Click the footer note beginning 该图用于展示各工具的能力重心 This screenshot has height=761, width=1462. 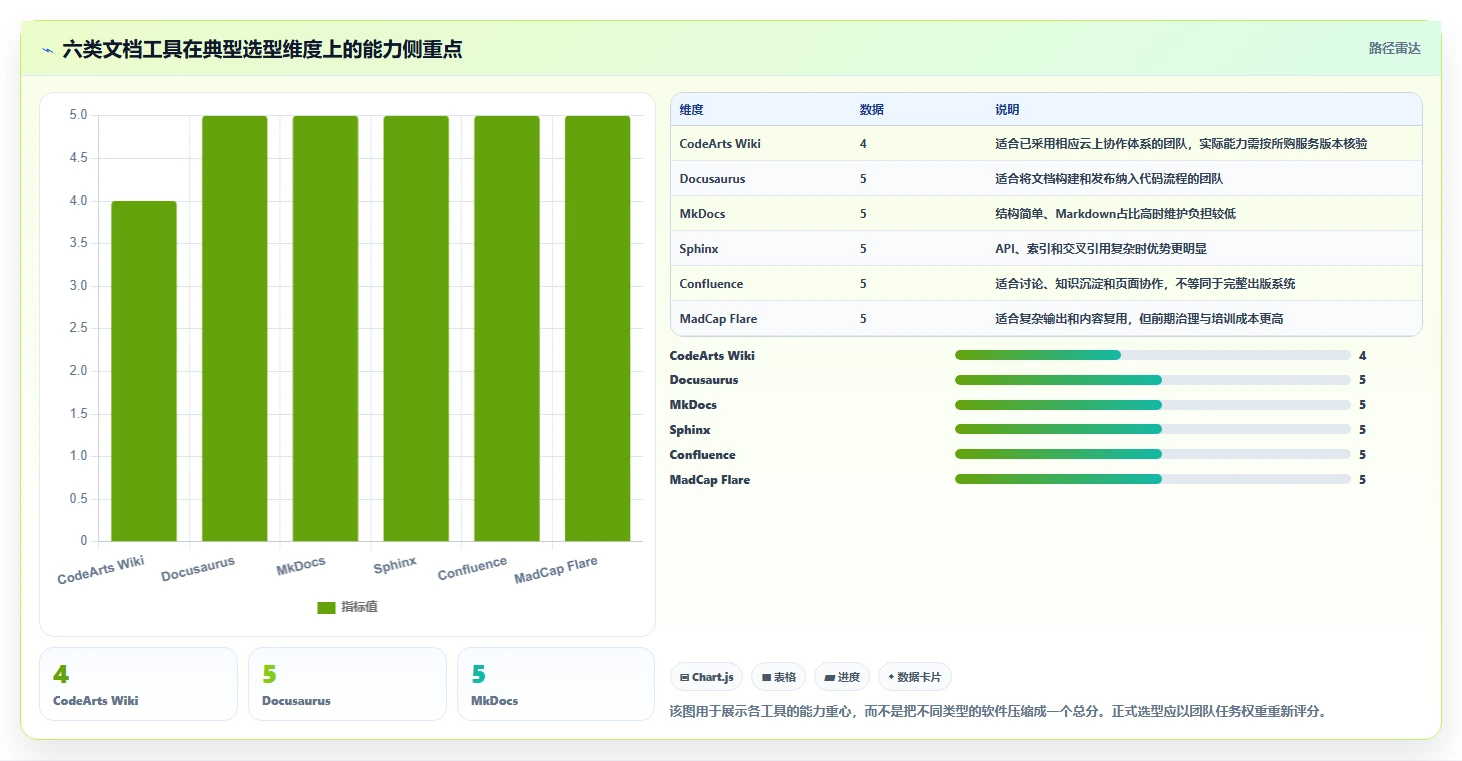[x=998, y=711]
